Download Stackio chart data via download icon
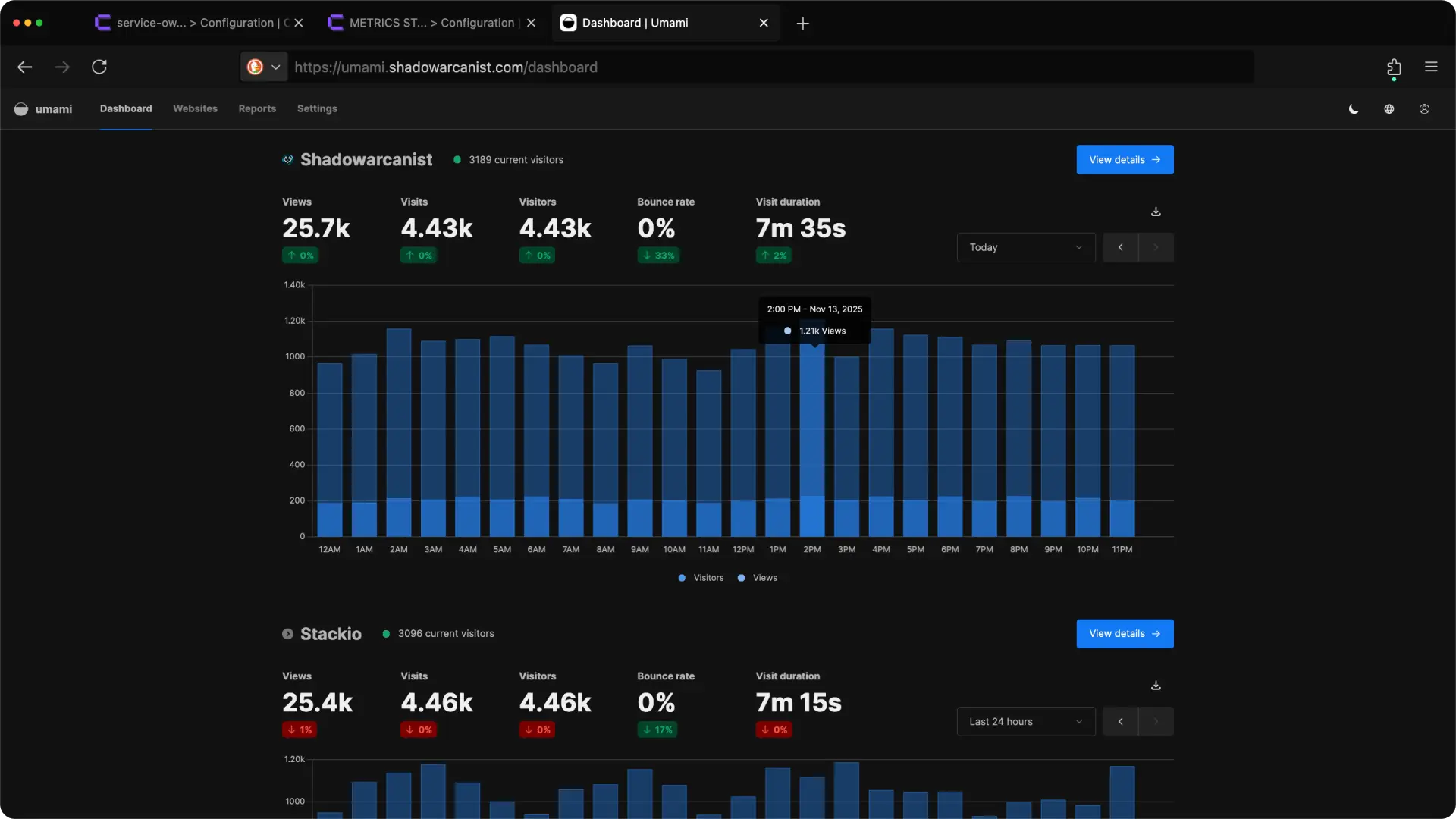 pyautogui.click(x=1155, y=685)
